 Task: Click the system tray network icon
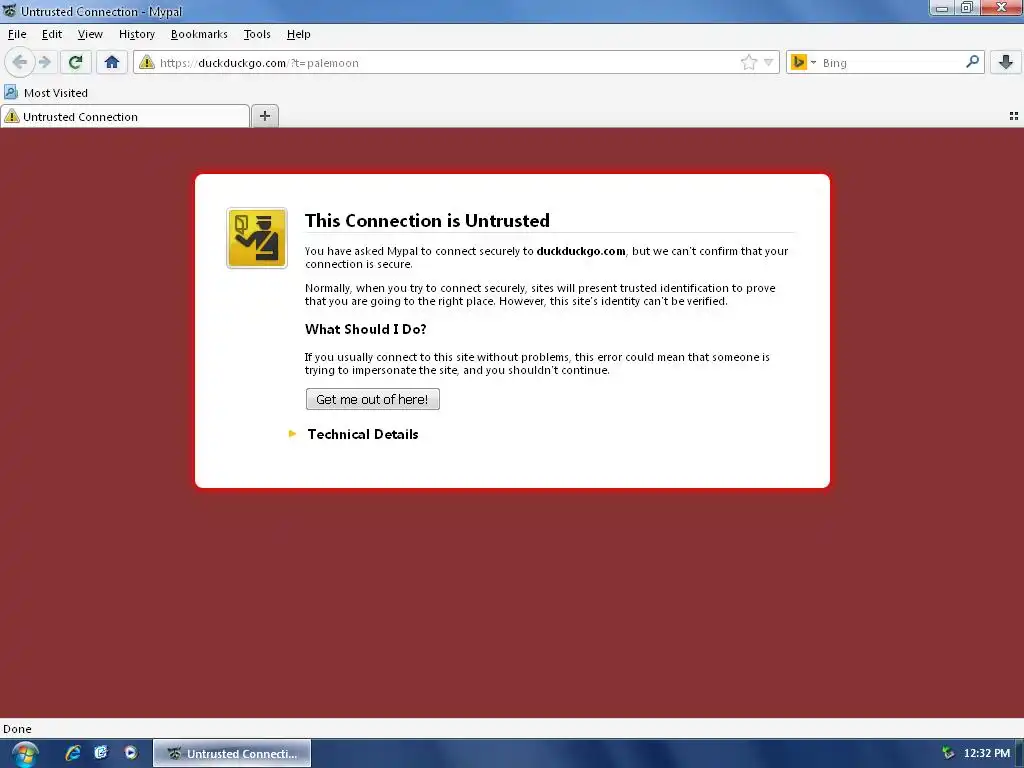pyautogui.click(x=948, y=754)
